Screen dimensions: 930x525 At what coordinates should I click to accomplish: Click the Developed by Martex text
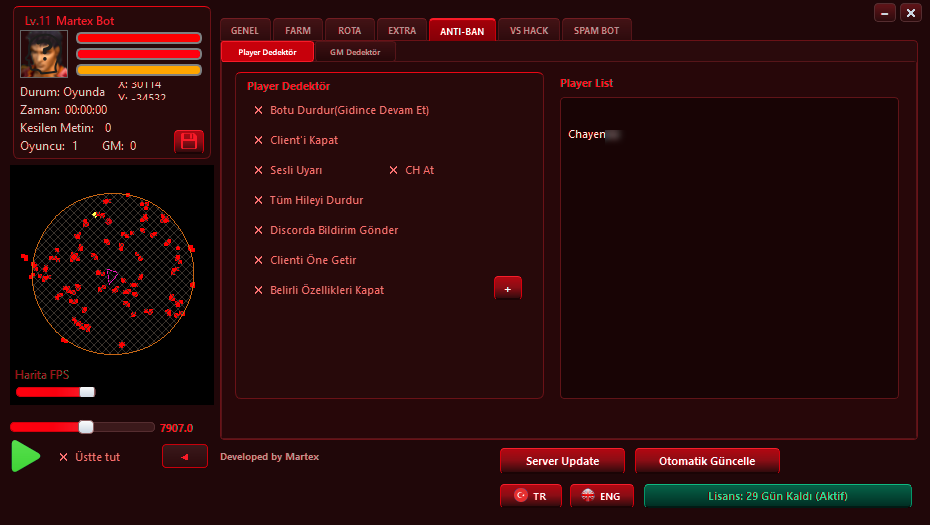pos(269,457)
